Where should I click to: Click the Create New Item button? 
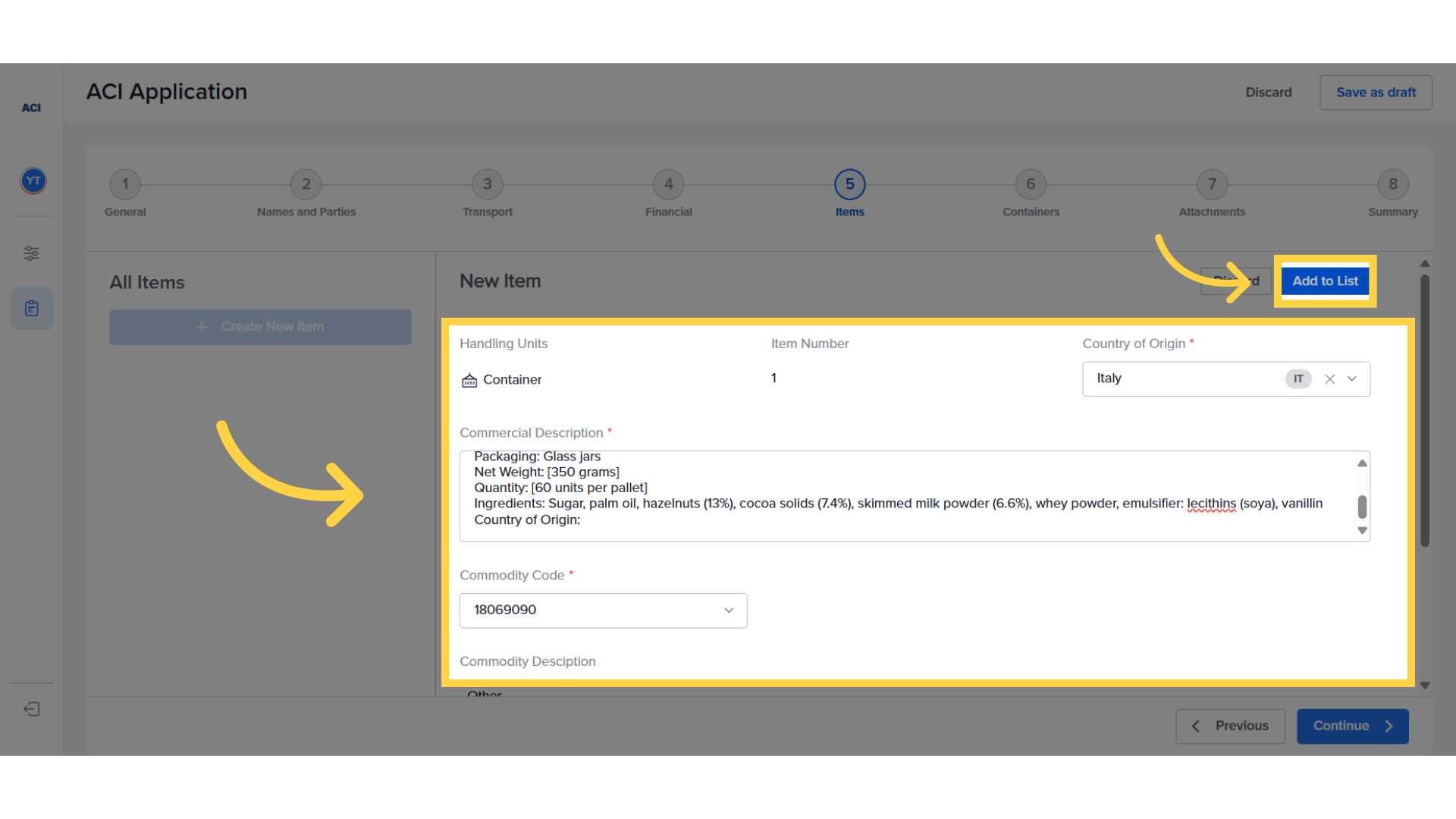coord(260,327)
